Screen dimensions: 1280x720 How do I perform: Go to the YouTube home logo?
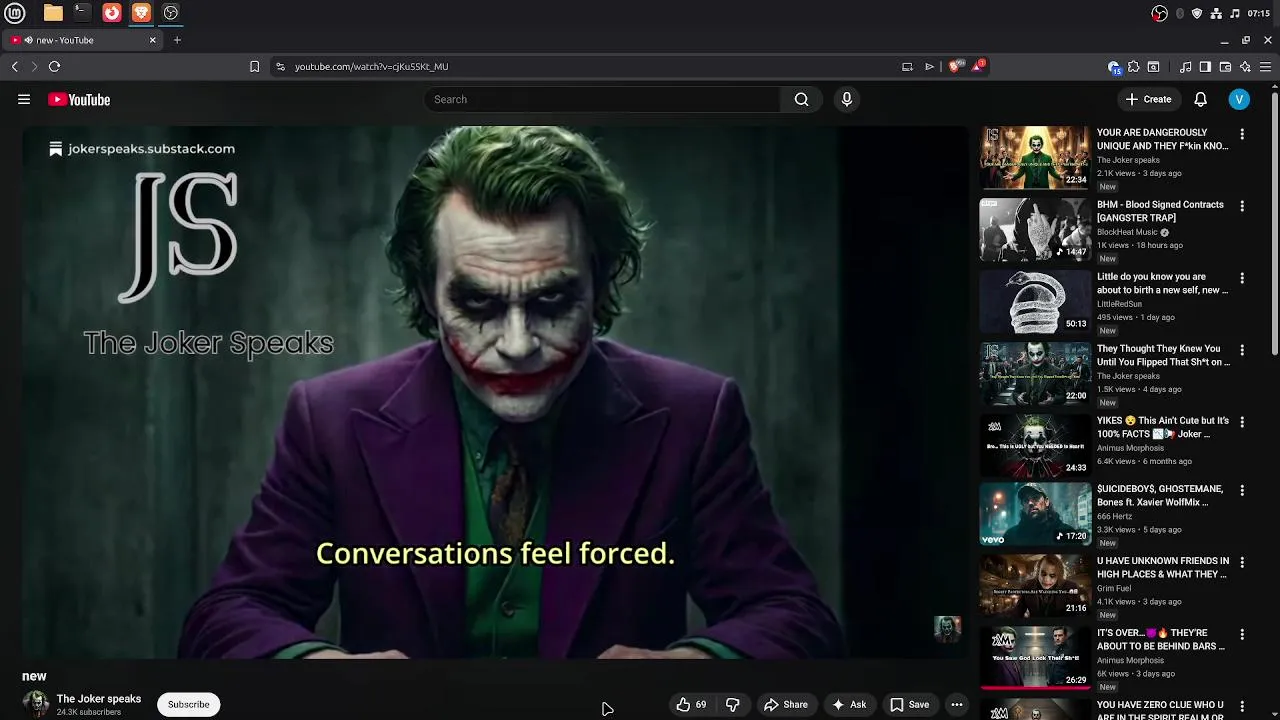(79, 99)
